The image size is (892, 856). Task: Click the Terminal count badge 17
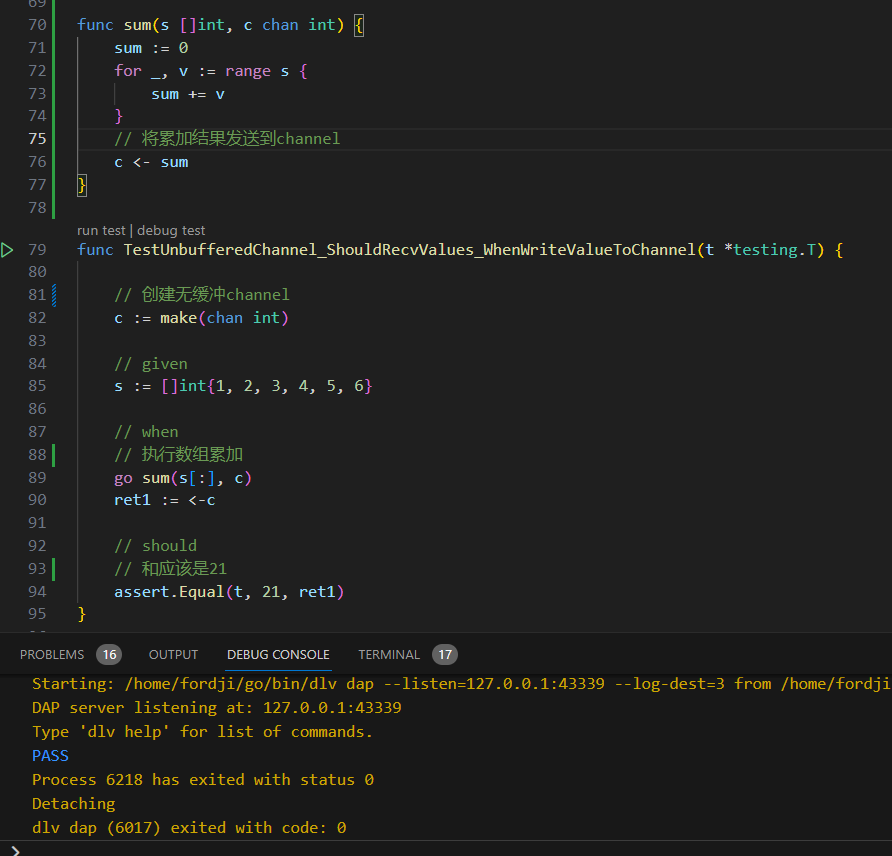point(445,655)
